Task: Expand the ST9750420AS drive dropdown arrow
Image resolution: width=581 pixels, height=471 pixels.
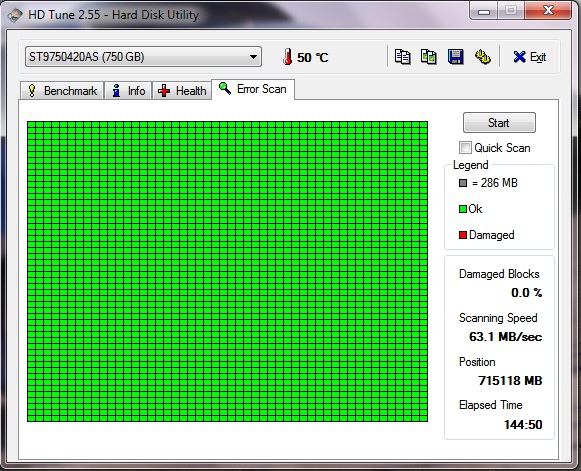Action: [253, 57]
